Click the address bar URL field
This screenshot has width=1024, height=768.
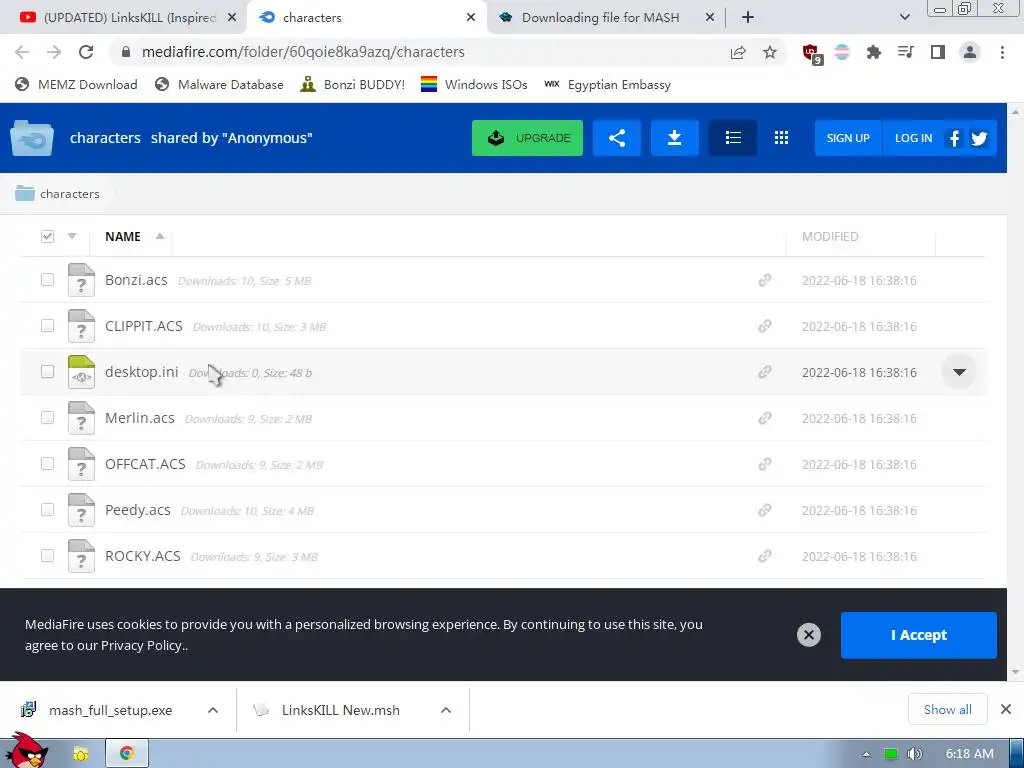[418, 52]
